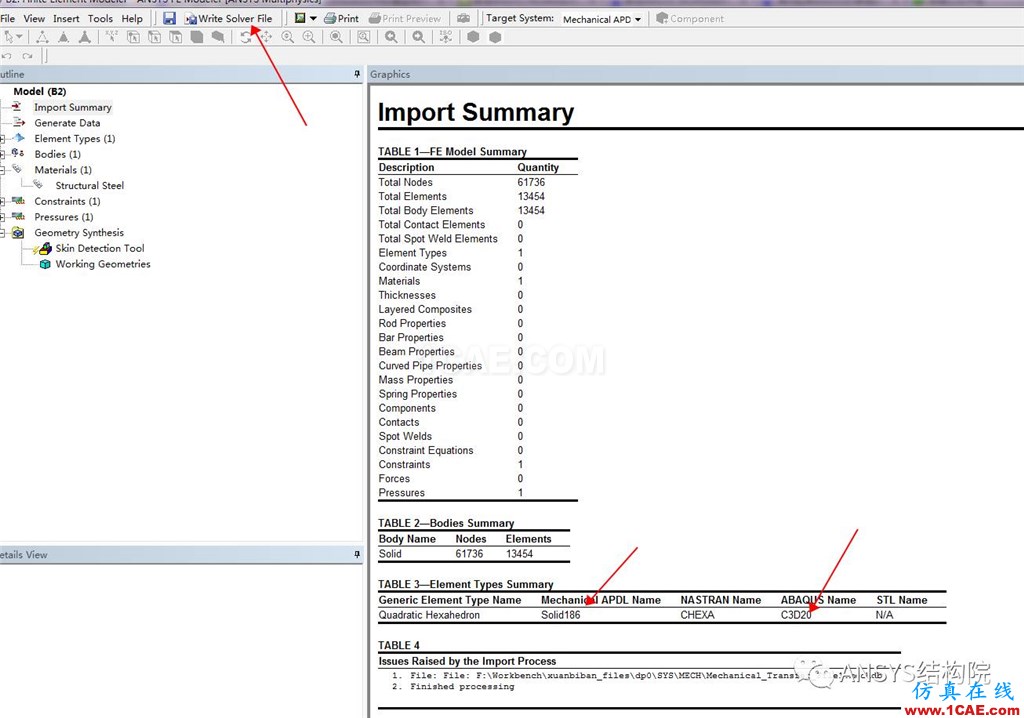Pin the Details View panel
1024x718 pixels.
[357, 555]
